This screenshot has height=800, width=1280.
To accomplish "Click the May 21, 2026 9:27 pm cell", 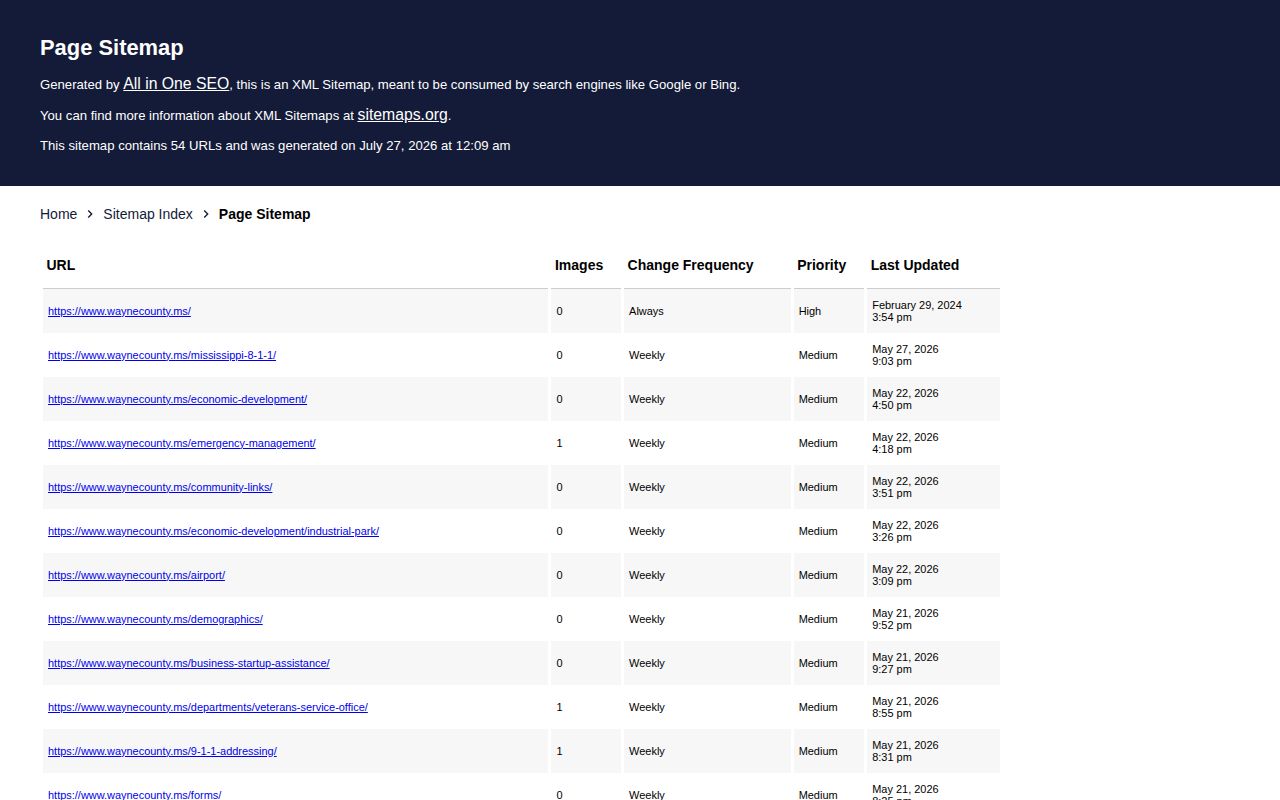I will point(933,663).
